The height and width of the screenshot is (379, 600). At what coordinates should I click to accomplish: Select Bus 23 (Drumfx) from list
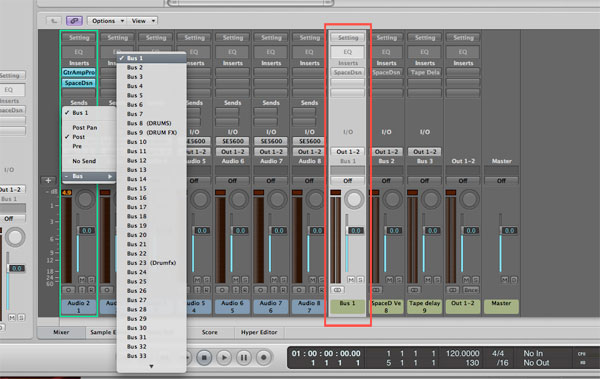152,263
